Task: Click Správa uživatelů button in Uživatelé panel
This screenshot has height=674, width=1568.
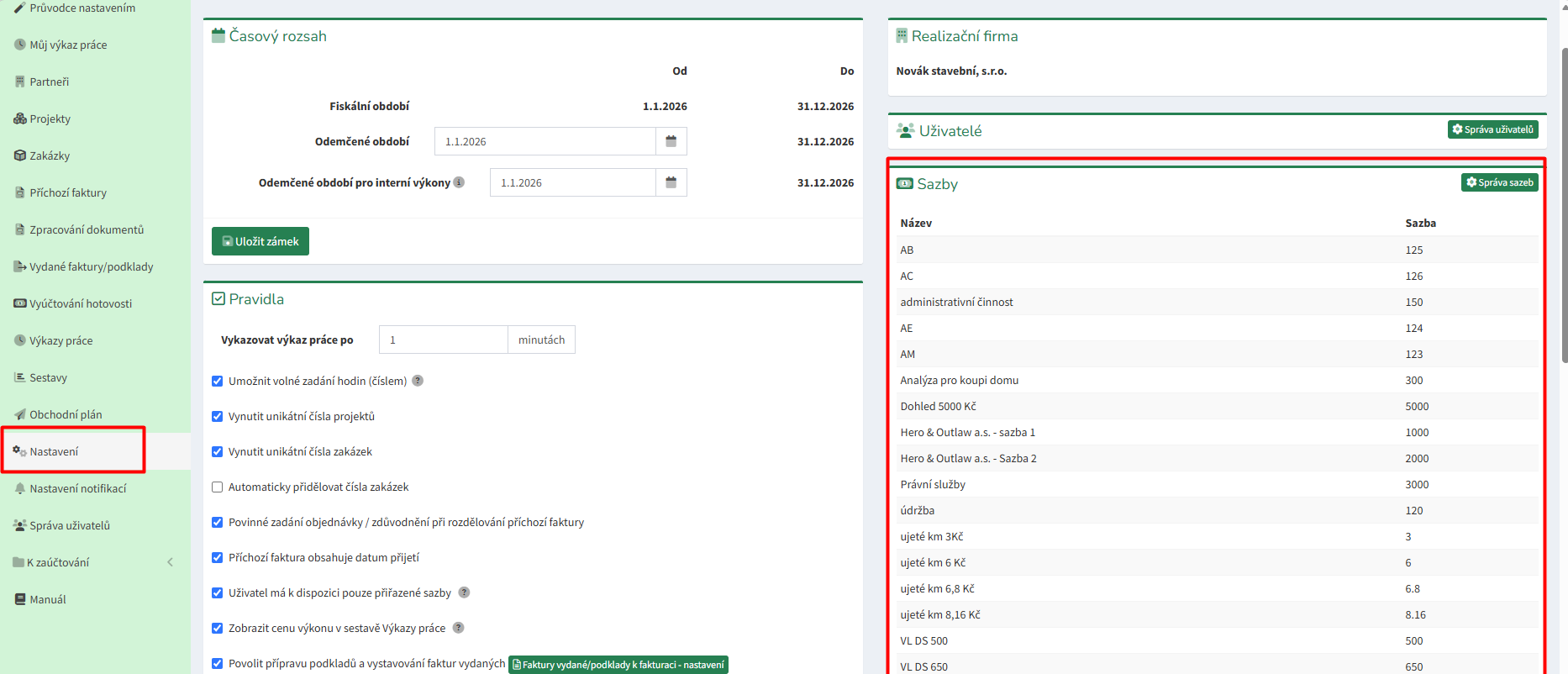Action: pyautogui.click(x=1493, y=129)
